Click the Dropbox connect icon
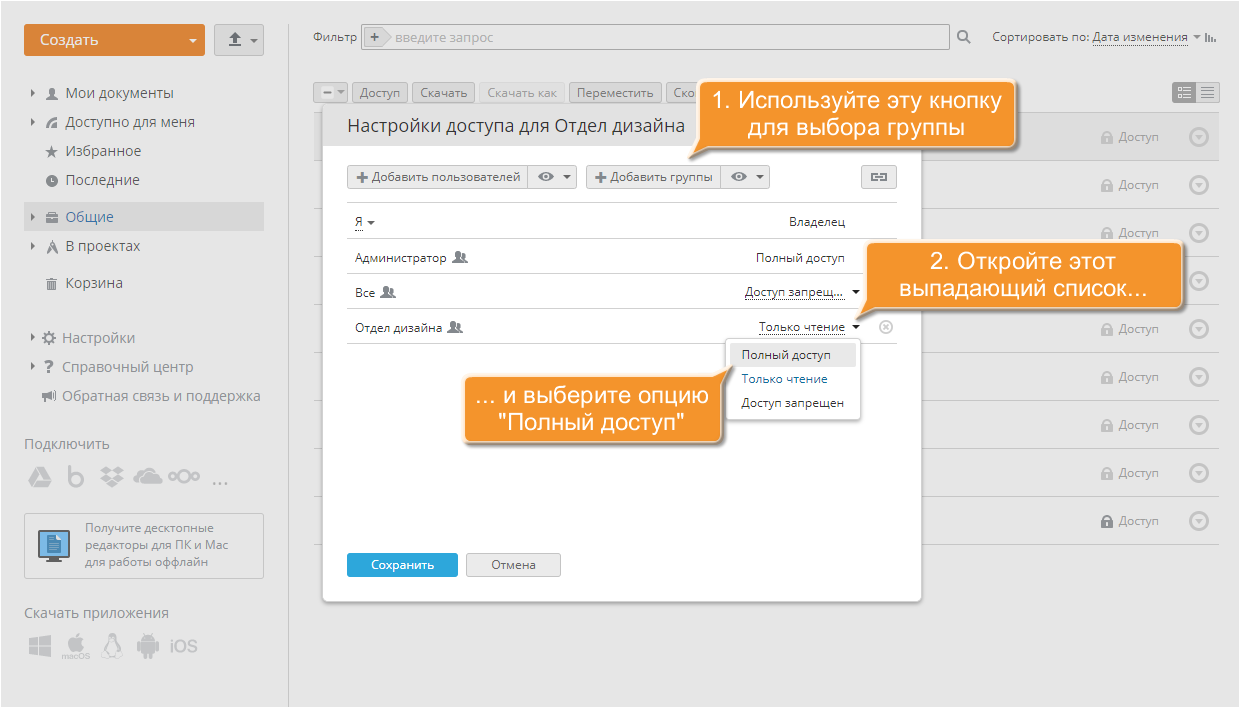The height and width of the screenshot is (708, 1240). 112,478
